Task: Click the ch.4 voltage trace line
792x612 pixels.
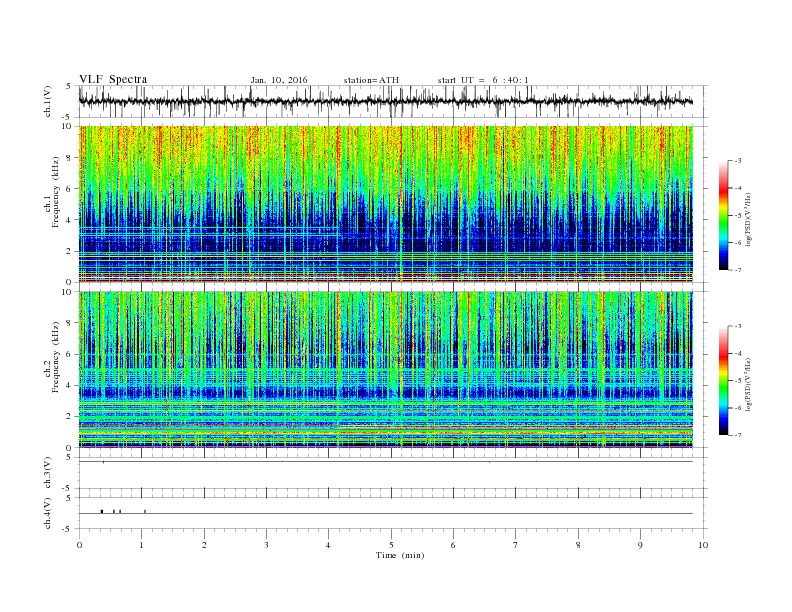Action: coord(386,514)
